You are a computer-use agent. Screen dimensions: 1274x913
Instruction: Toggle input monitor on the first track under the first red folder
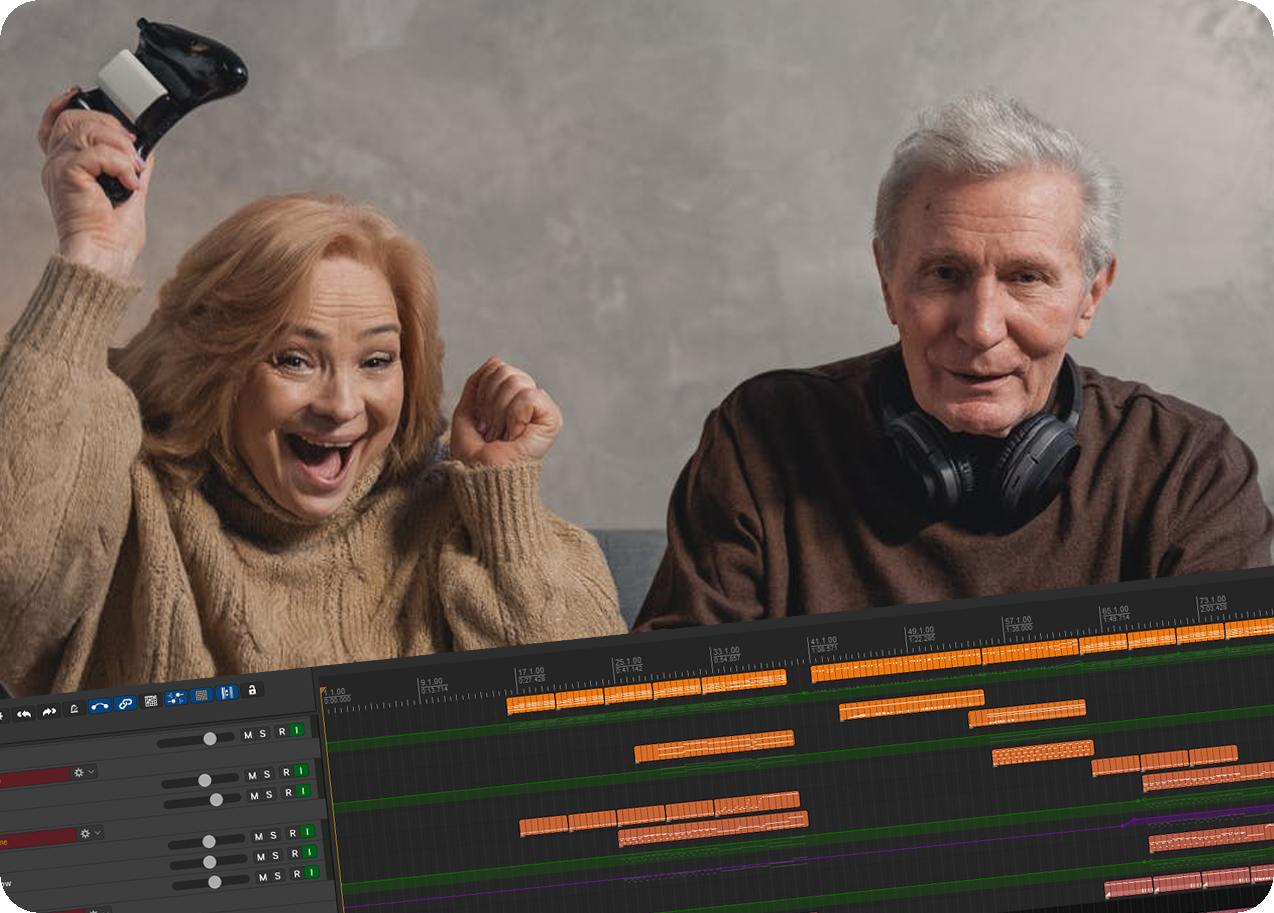[x=301, y=771]
